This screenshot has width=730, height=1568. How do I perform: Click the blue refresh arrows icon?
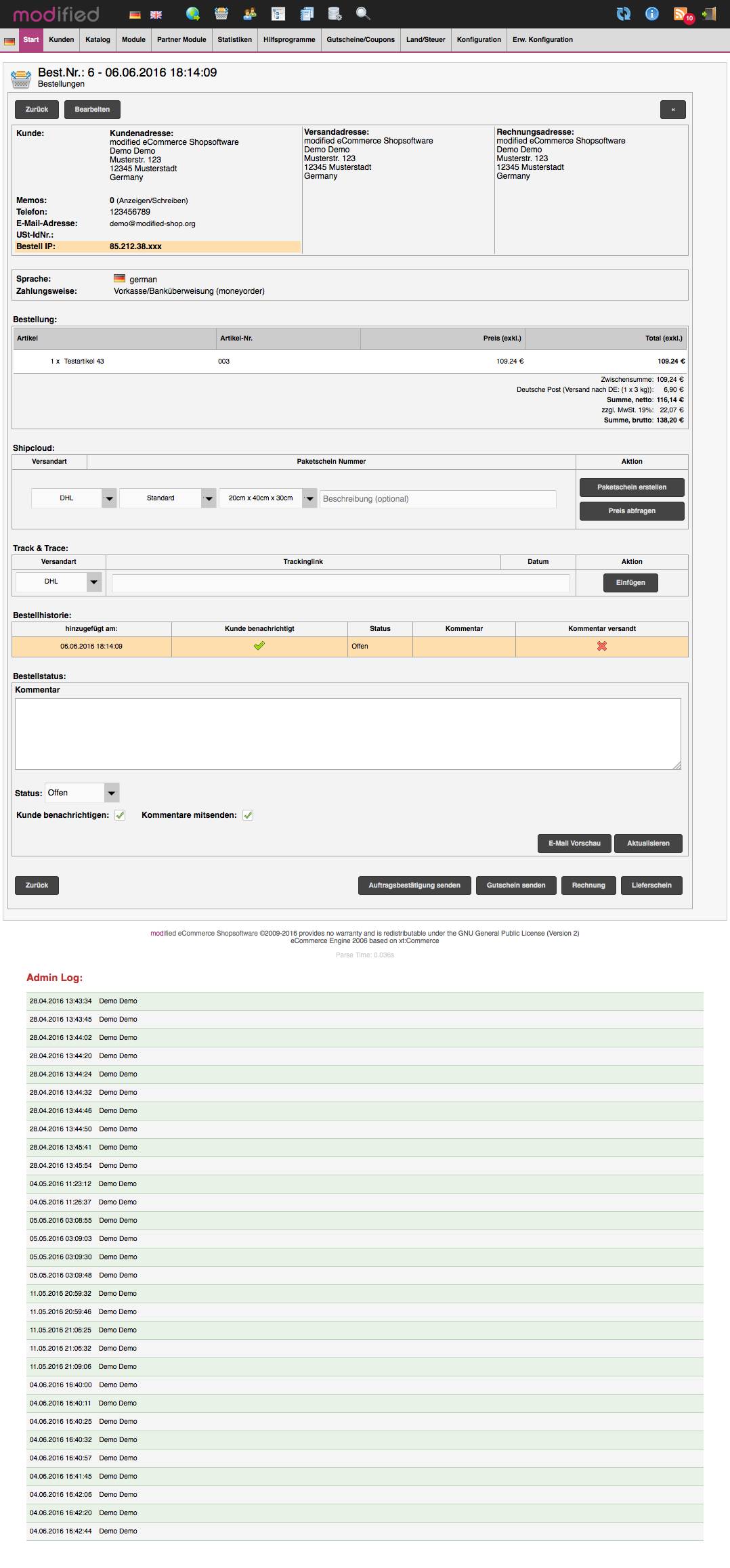pyautogui.click(x=624, y=14)
